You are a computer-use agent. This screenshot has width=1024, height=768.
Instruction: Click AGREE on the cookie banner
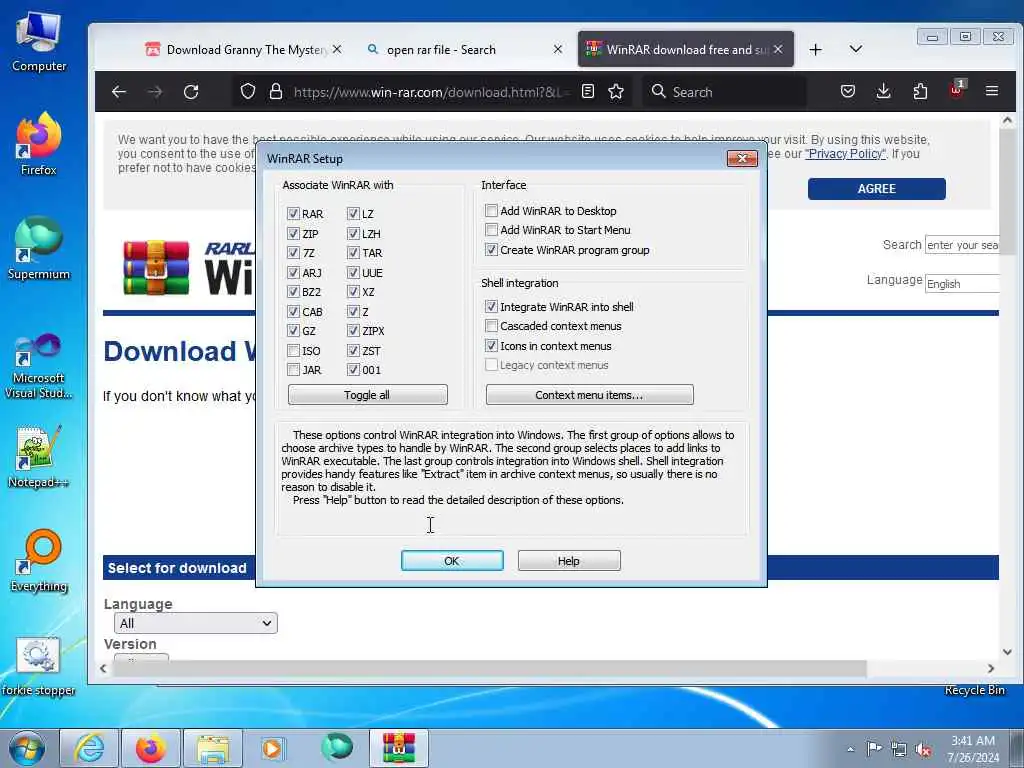tap(876, 189)
